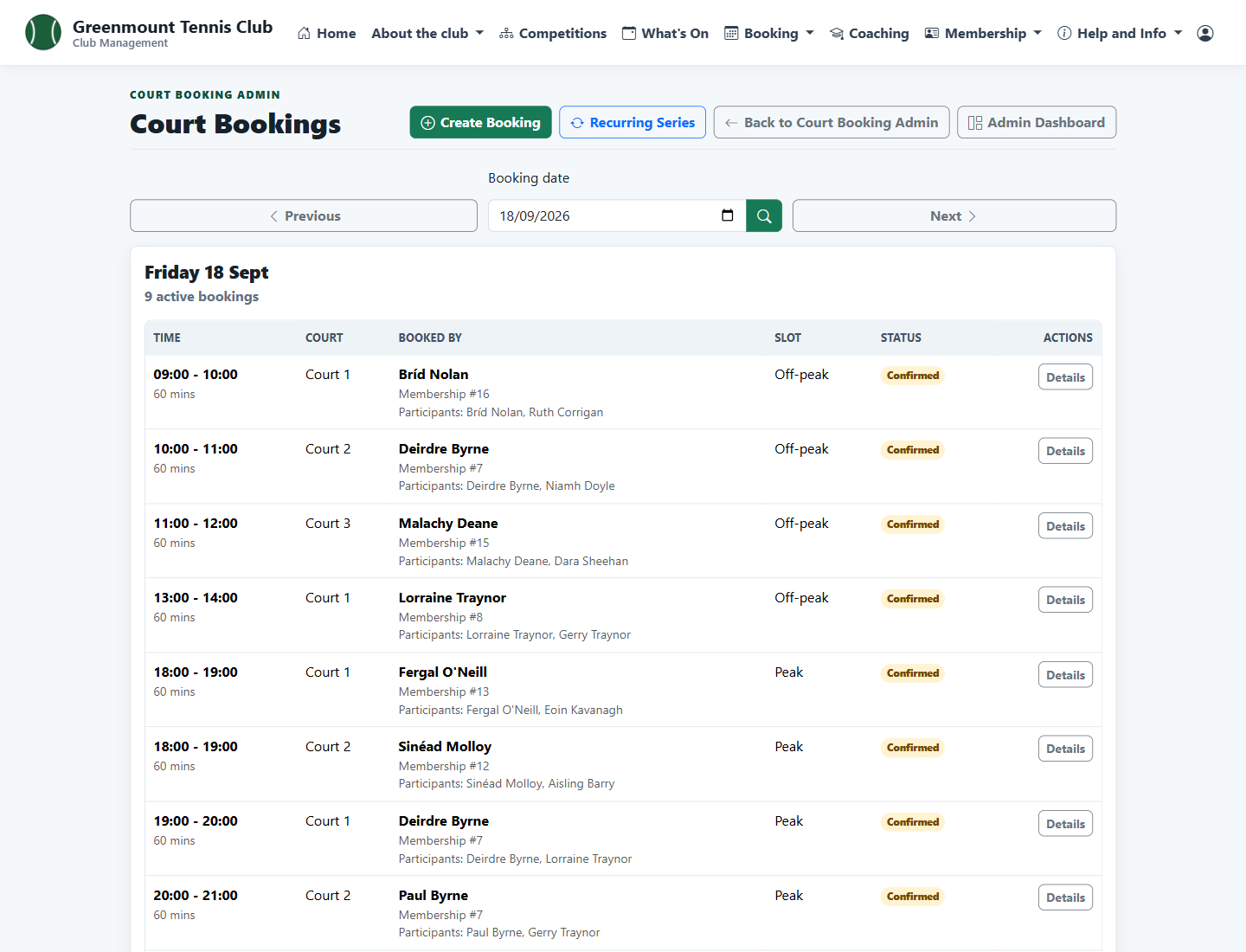Screen dimensions: 1246x952
Task: Click Peak slot in Sinéad Molloy row
Action: click(x=788, y=747)
